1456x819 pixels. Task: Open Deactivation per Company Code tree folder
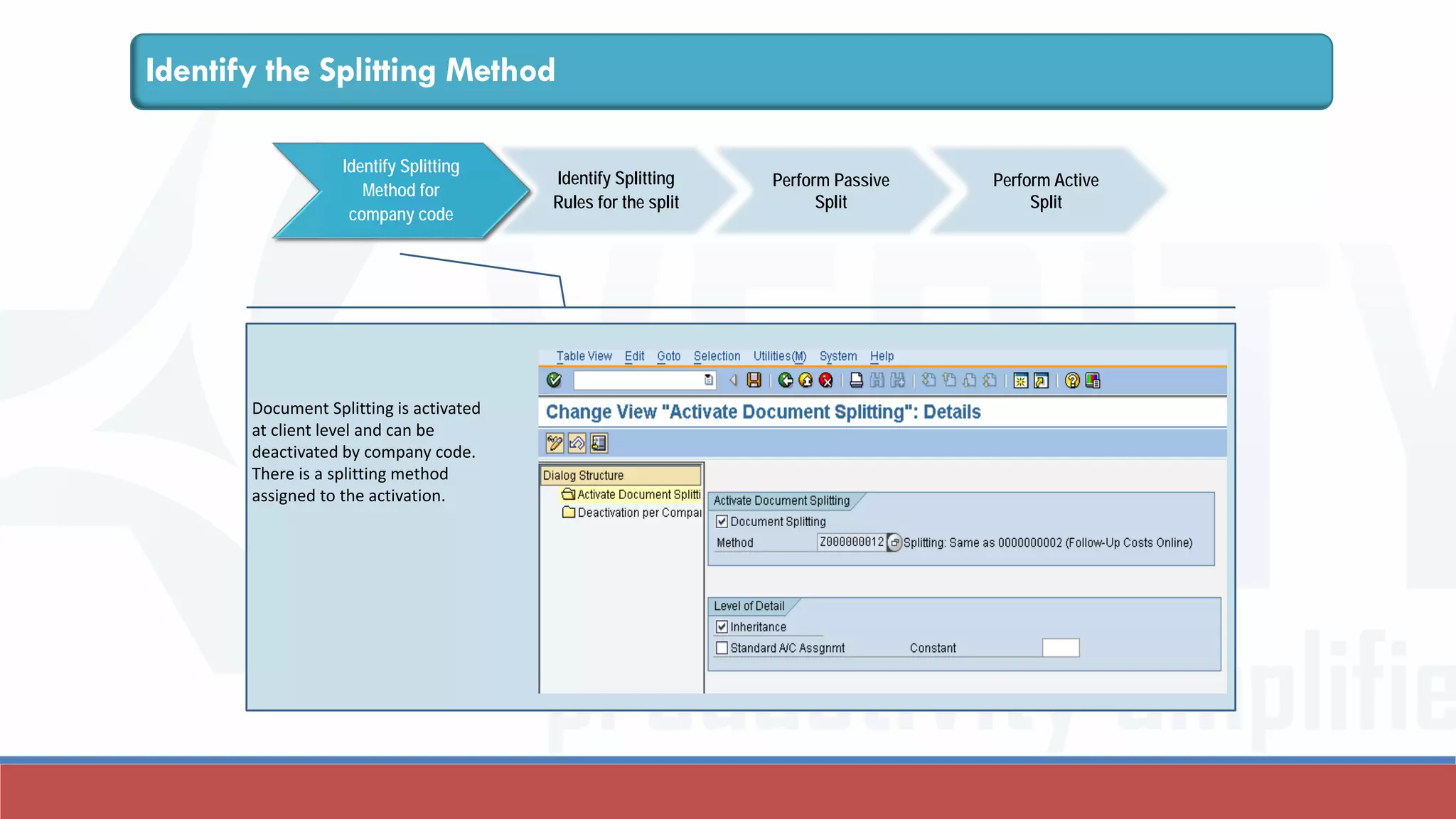[x=632, y=513]
